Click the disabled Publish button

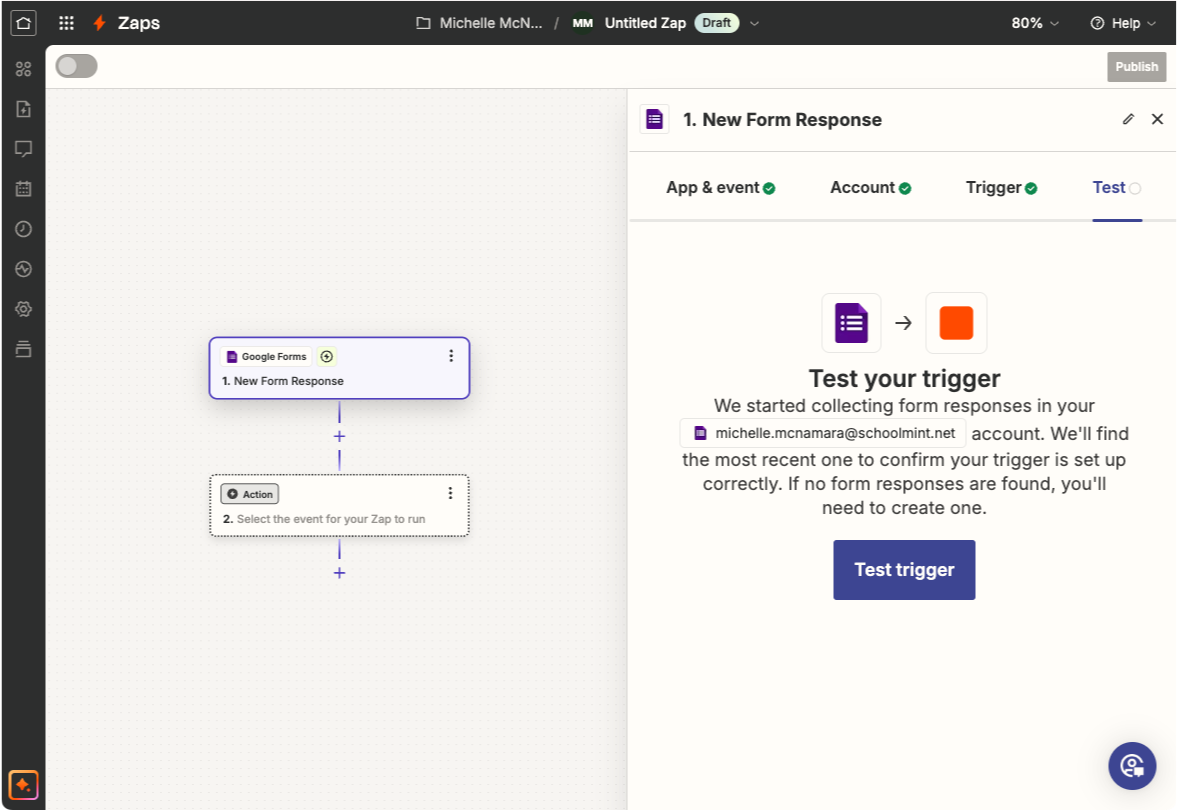(x=1136, y=67)
